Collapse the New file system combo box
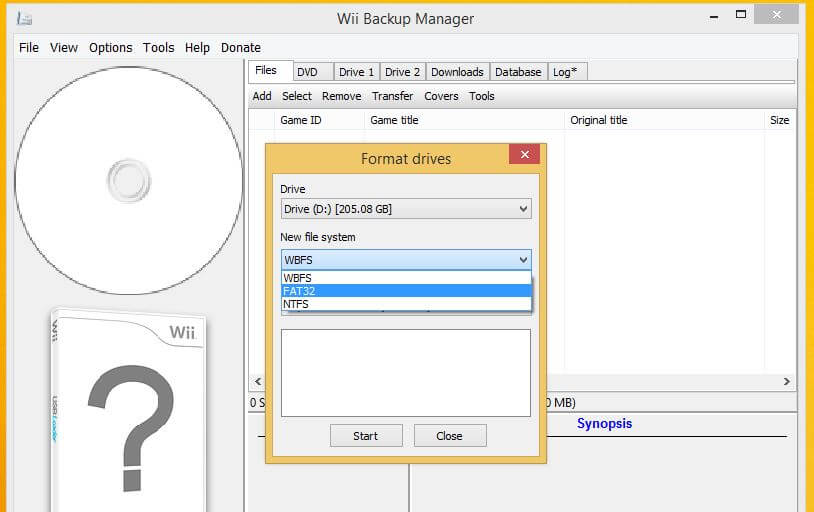814x512 pixels. pyautogui.click(x=406, y=260)
